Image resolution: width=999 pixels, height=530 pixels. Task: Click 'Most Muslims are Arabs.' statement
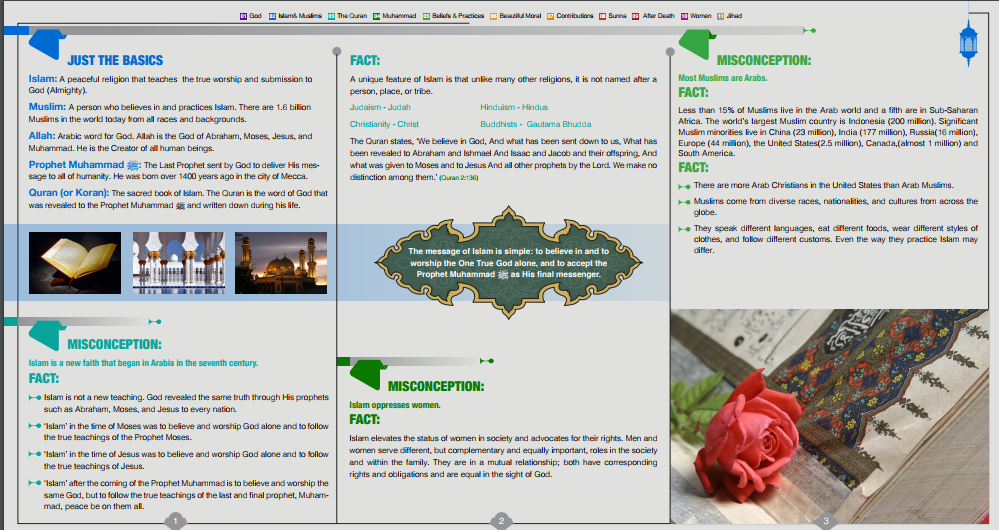pyautogui.click(x=722, y=78)
